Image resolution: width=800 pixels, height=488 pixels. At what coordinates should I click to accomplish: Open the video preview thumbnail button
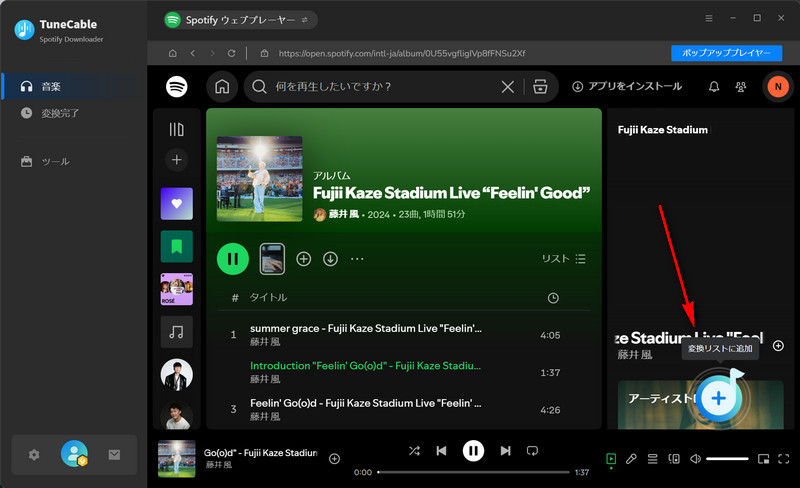coord(272,259)
